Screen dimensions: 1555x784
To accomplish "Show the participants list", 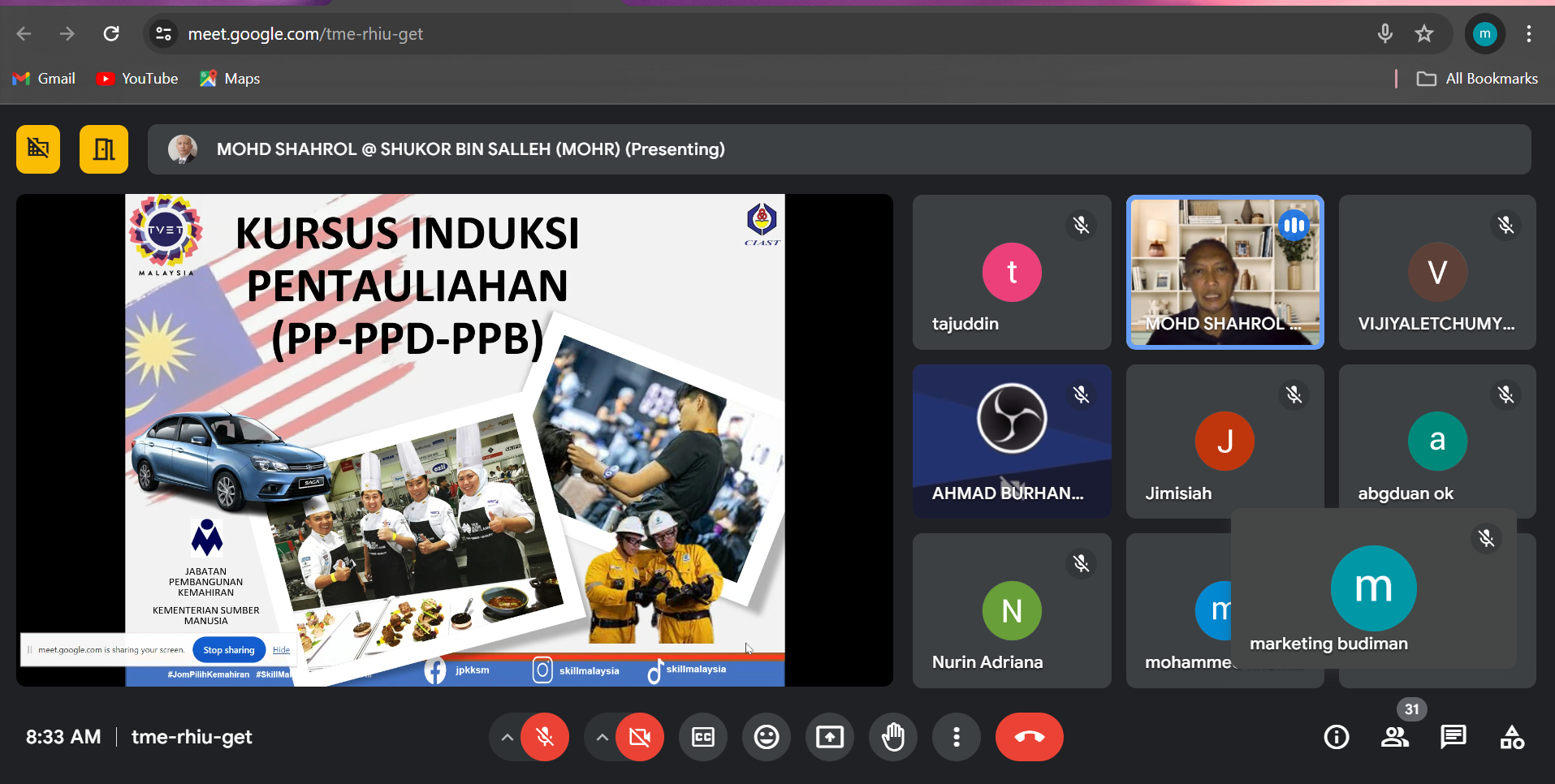I will pos(1394,737).
